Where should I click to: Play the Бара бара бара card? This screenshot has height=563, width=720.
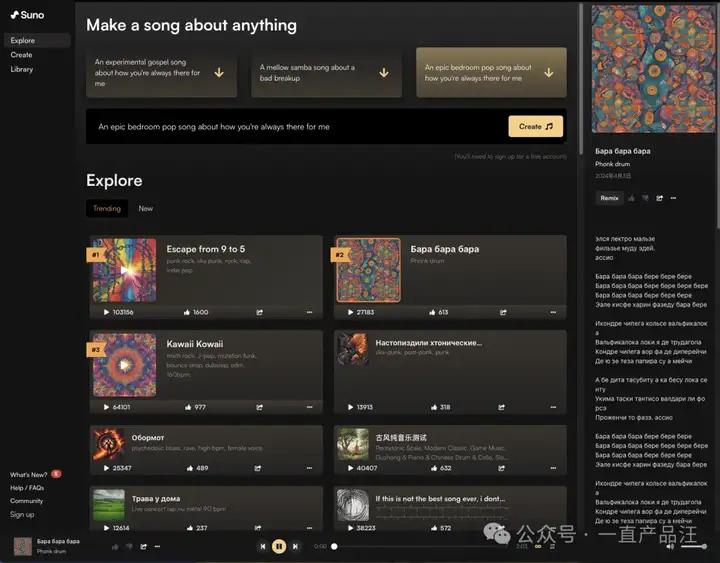click(350, 312)
